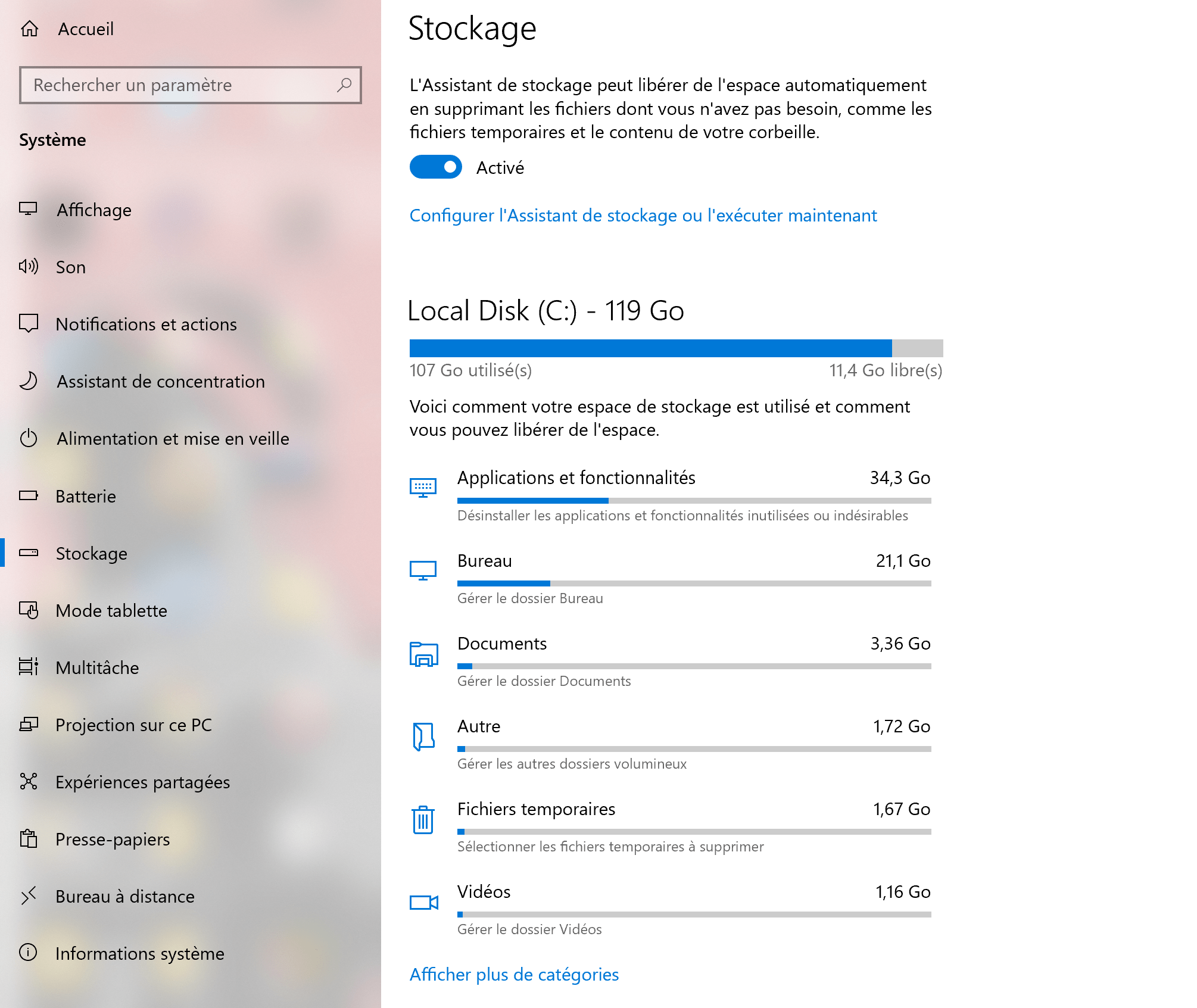This screenshot has height=1008, width=1197.
Task: Click Configurer l'Assistant de stockage link
Action: click(644, 214)
